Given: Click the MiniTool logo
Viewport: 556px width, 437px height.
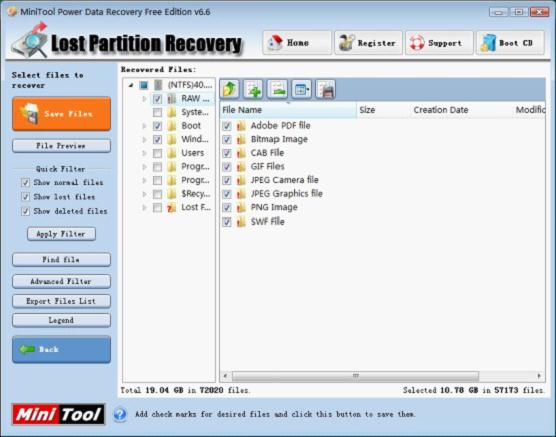Looking at the screenshot, I should tap(59, 414).
